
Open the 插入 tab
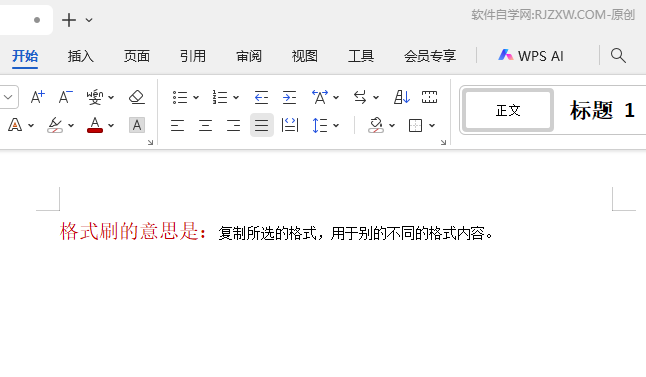pos(81,56)
